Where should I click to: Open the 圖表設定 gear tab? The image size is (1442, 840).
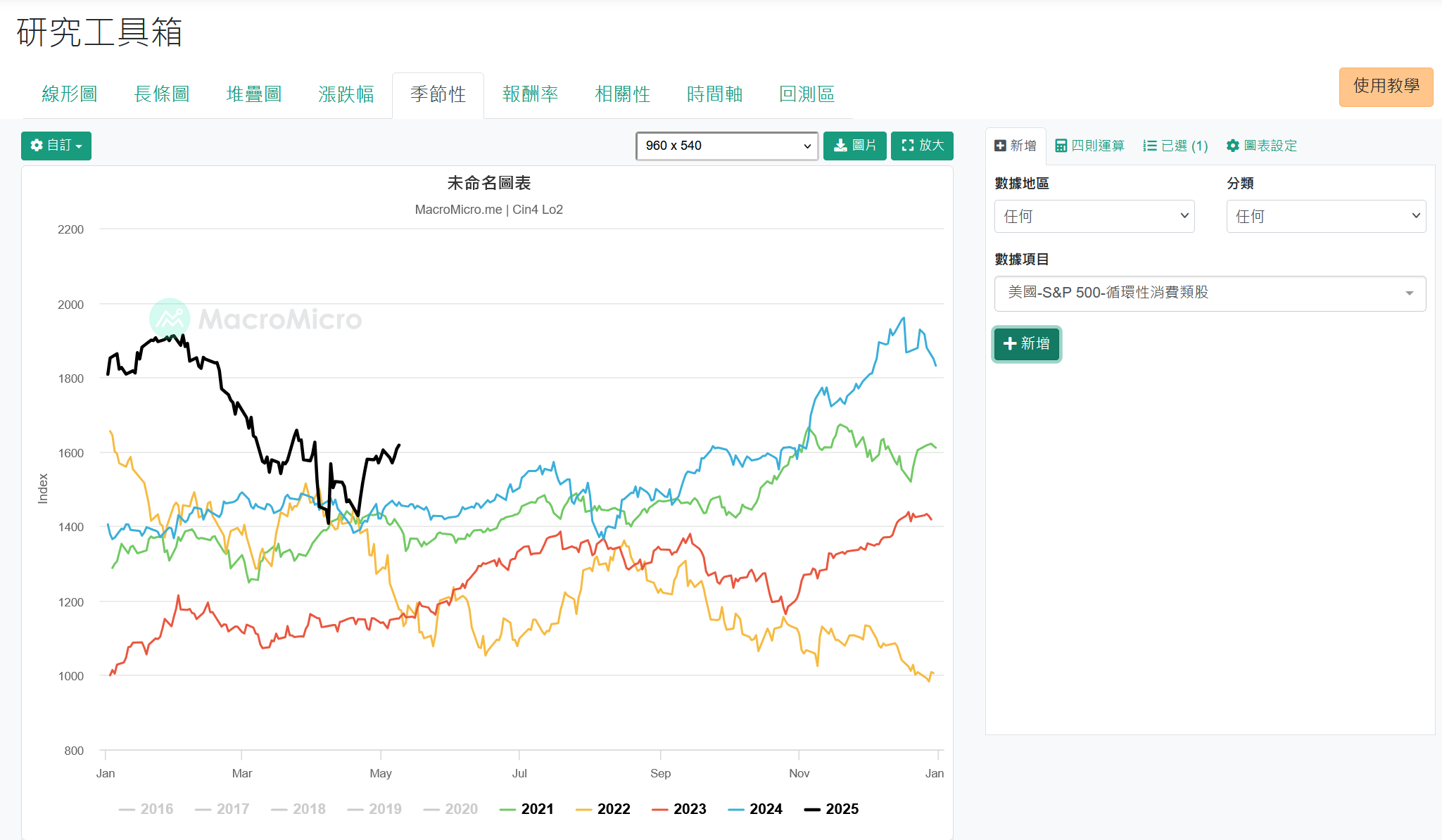(1262, 146)
